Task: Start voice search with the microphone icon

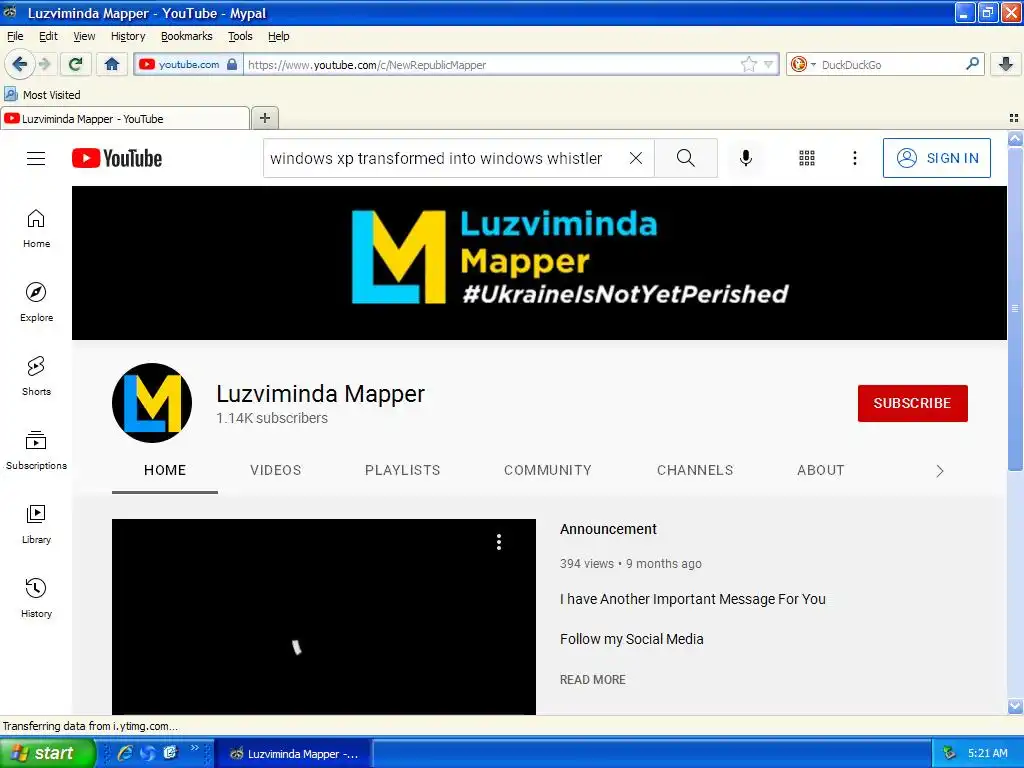Action: (746, 158)
